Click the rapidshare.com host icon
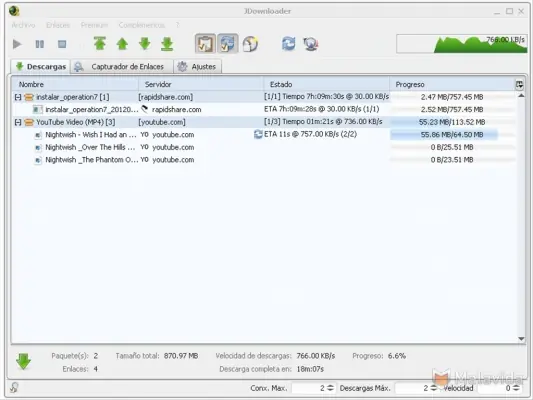Screen dimensions: 533x400 144,109
